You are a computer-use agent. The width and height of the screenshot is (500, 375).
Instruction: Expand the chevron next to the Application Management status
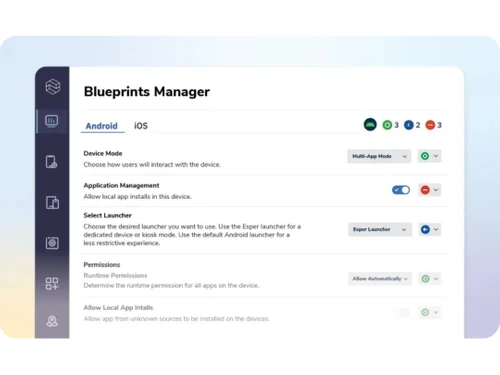(436, 190)
